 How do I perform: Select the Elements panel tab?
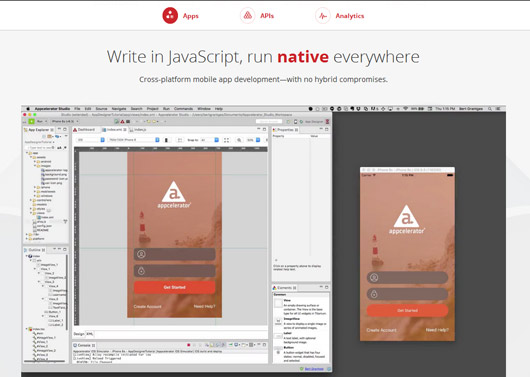tap(285, 288)
